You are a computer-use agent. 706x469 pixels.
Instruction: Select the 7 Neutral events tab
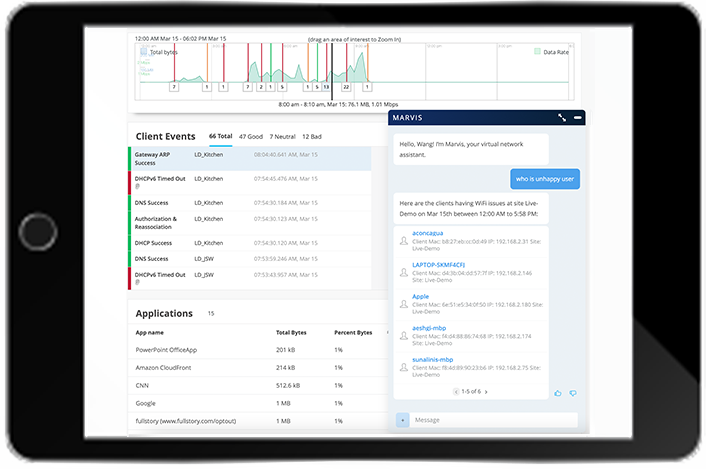tap(282, 135)
